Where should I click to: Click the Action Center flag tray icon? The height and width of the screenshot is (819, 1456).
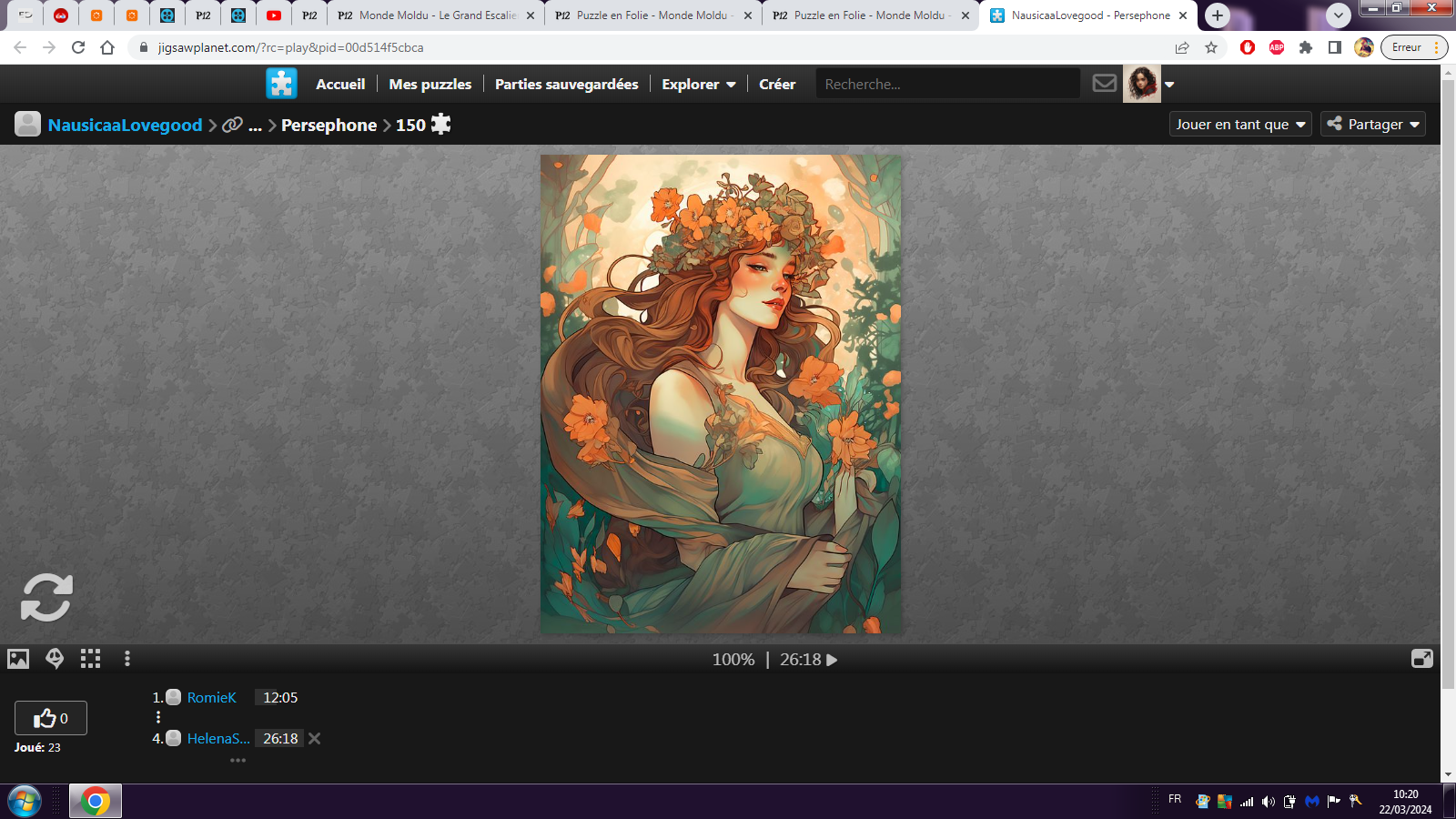tap(1333, 802)
